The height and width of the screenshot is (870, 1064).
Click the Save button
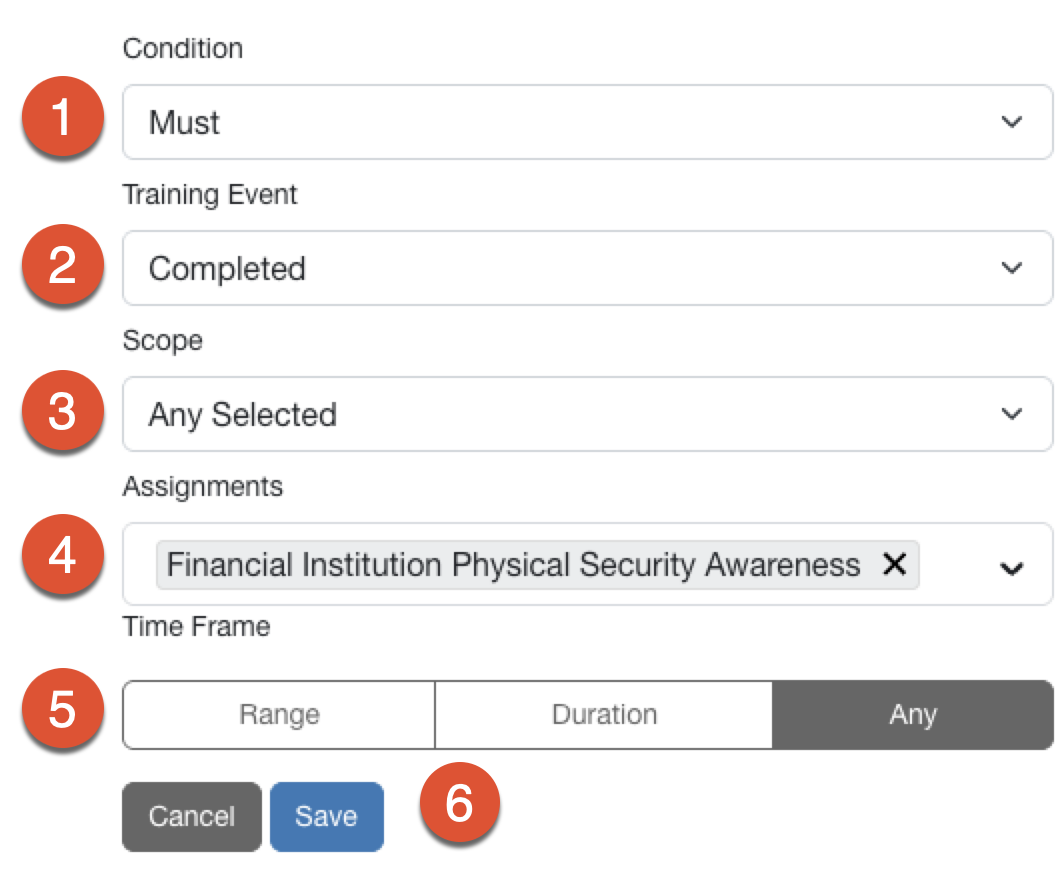(326, 816)
